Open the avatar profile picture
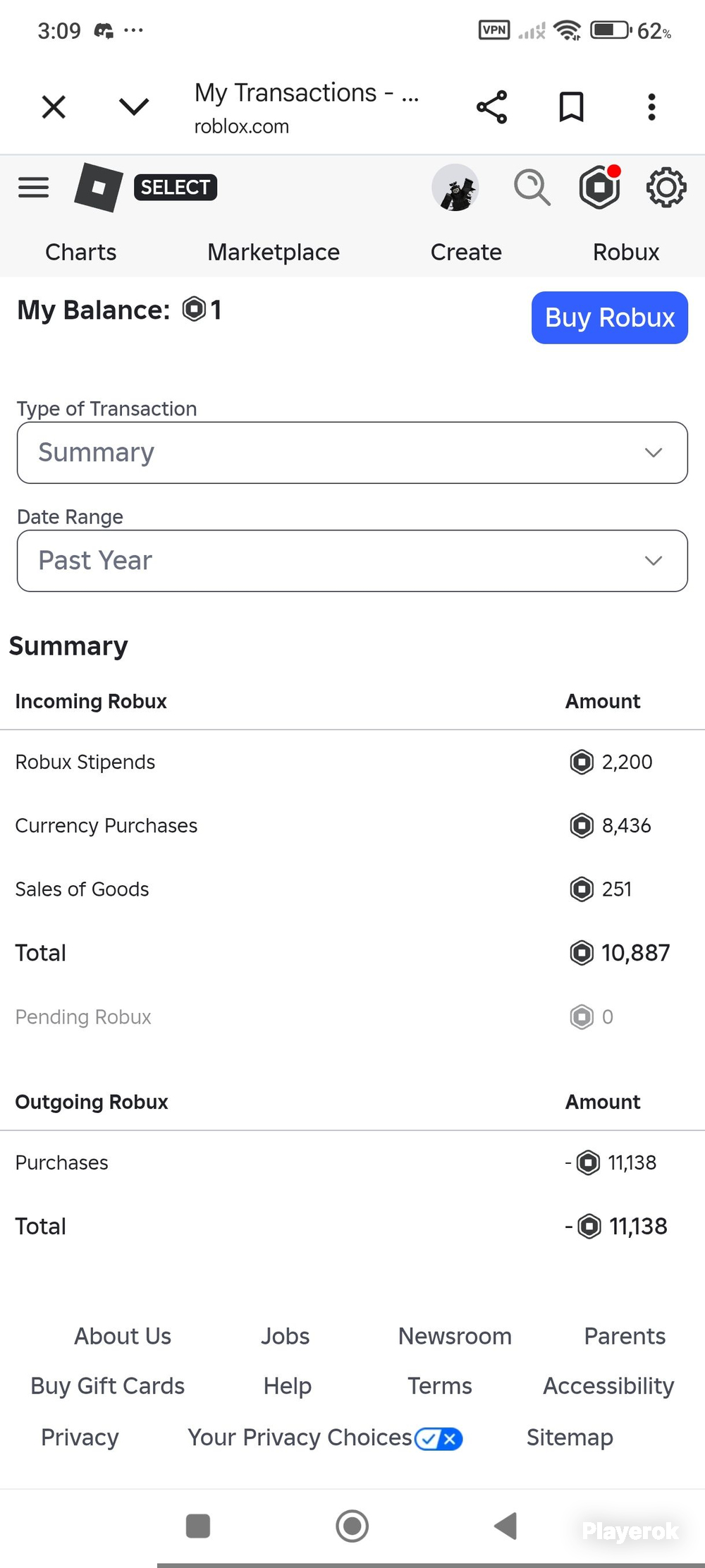 click(455, 188)
